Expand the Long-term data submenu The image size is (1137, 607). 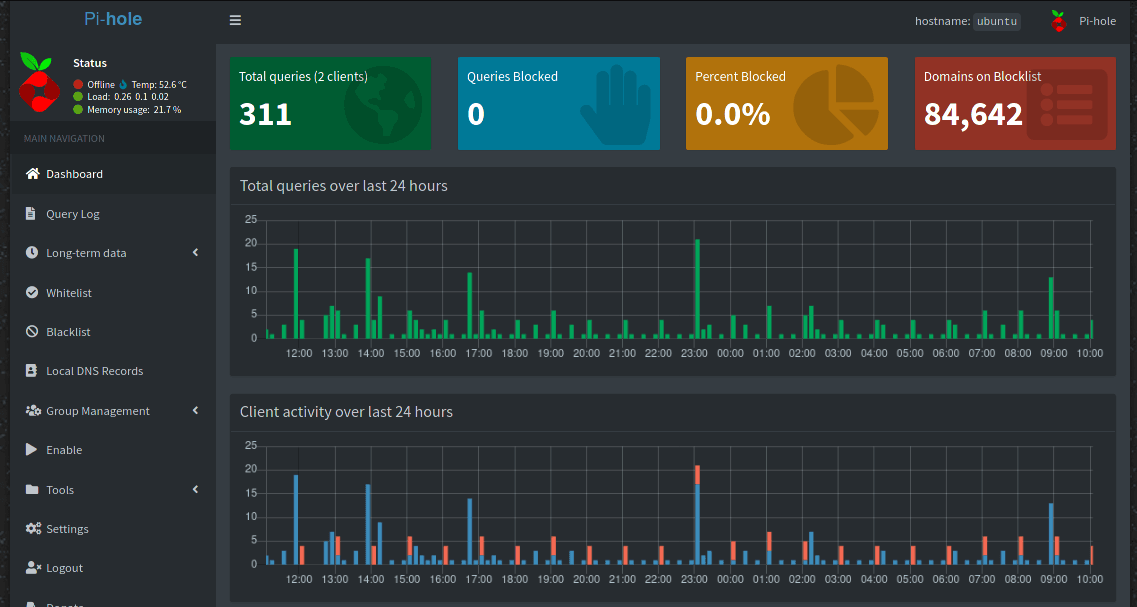[x=195, y=253]
